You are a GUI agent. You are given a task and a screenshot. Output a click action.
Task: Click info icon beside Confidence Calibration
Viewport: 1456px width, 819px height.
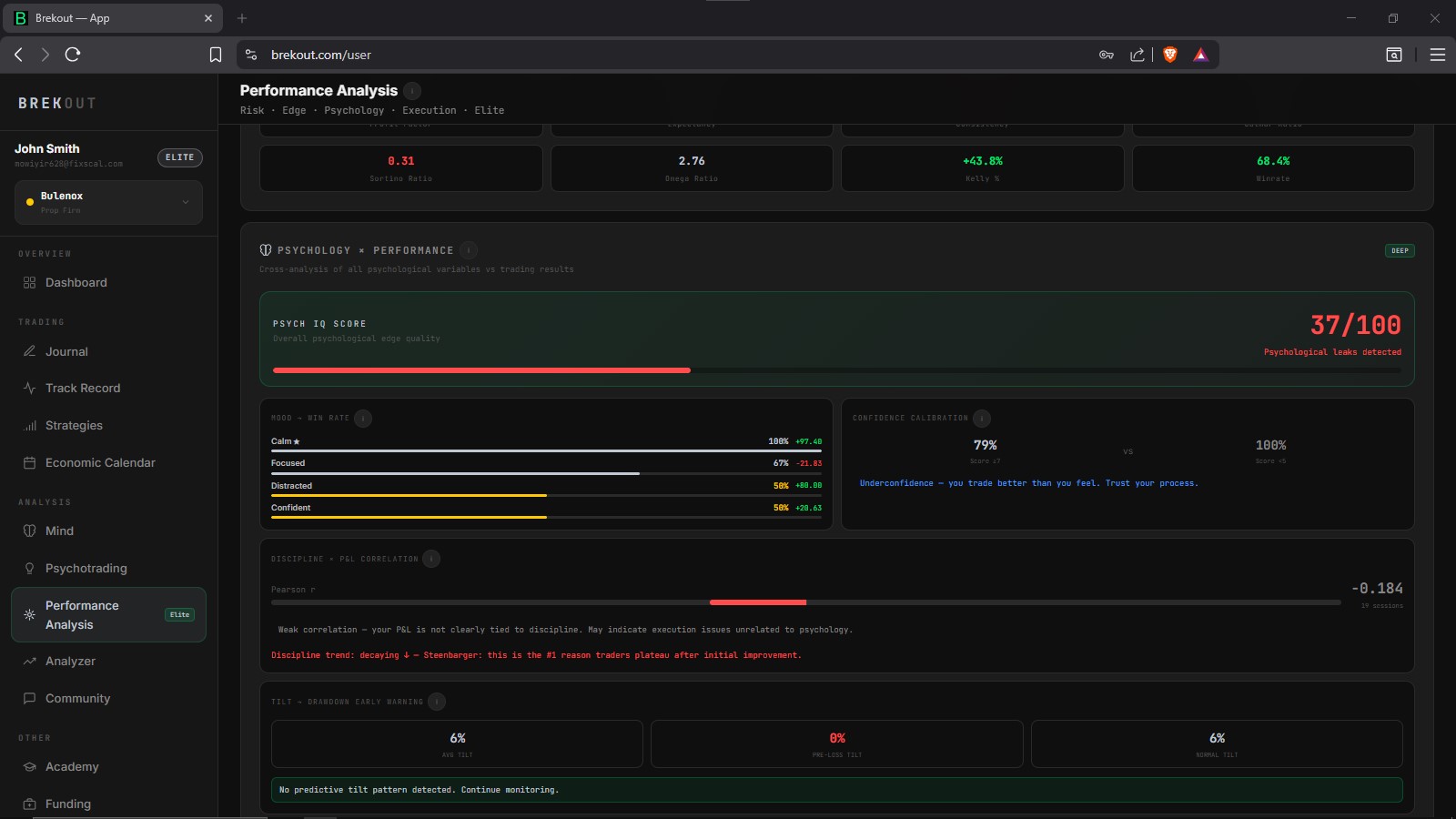(x=982, y=419)
